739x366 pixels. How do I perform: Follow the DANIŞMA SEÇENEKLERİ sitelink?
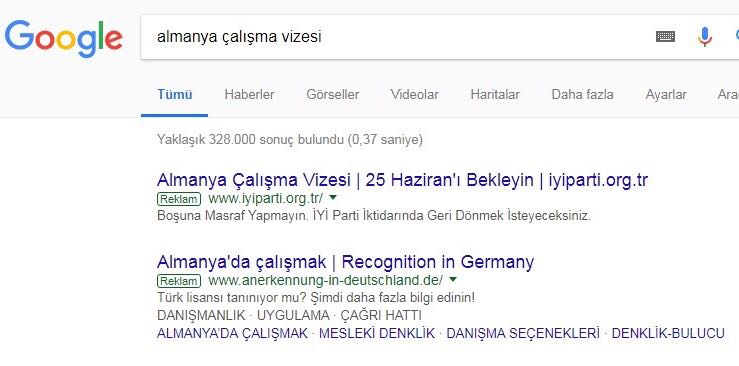(x=523, y=333)
